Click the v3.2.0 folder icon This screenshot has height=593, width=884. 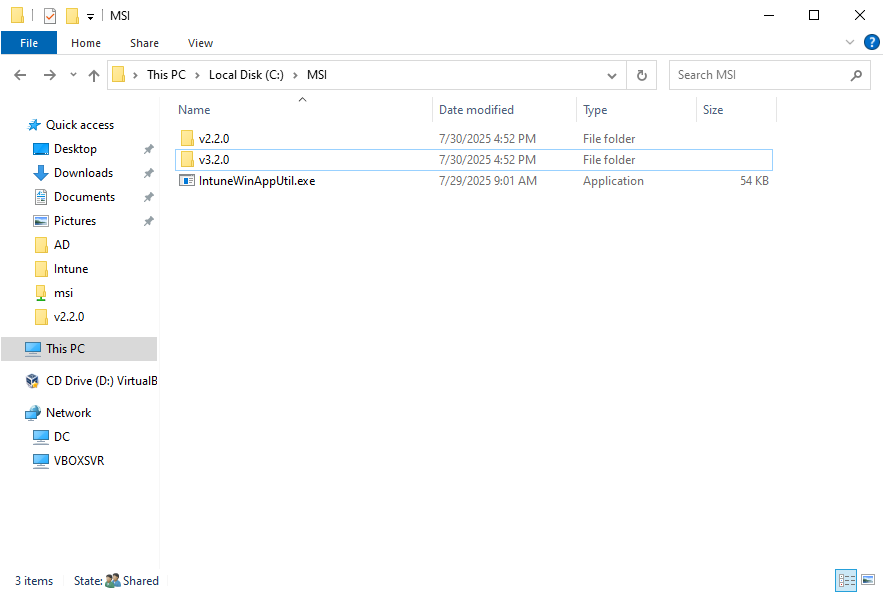[x=187, y=160]
